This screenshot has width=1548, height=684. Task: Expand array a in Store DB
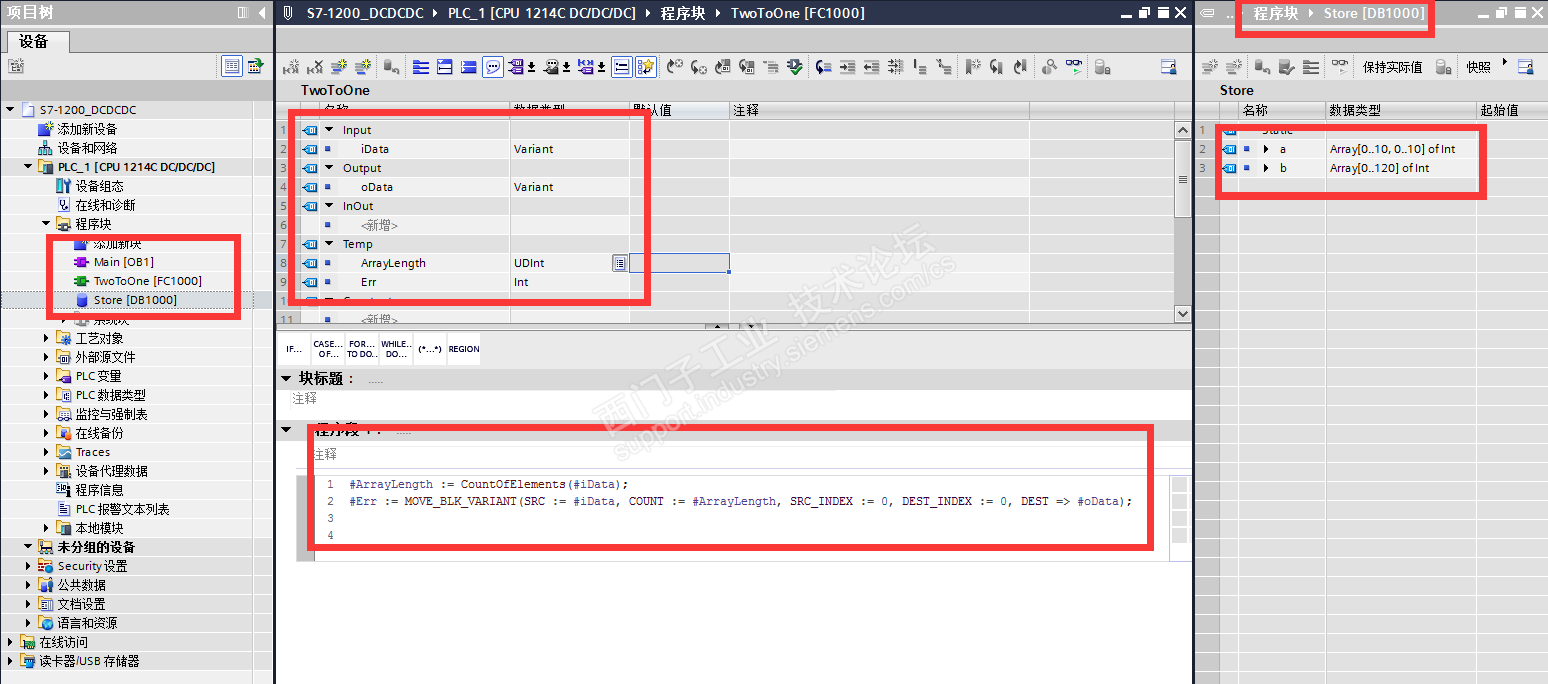point(1266,149)
